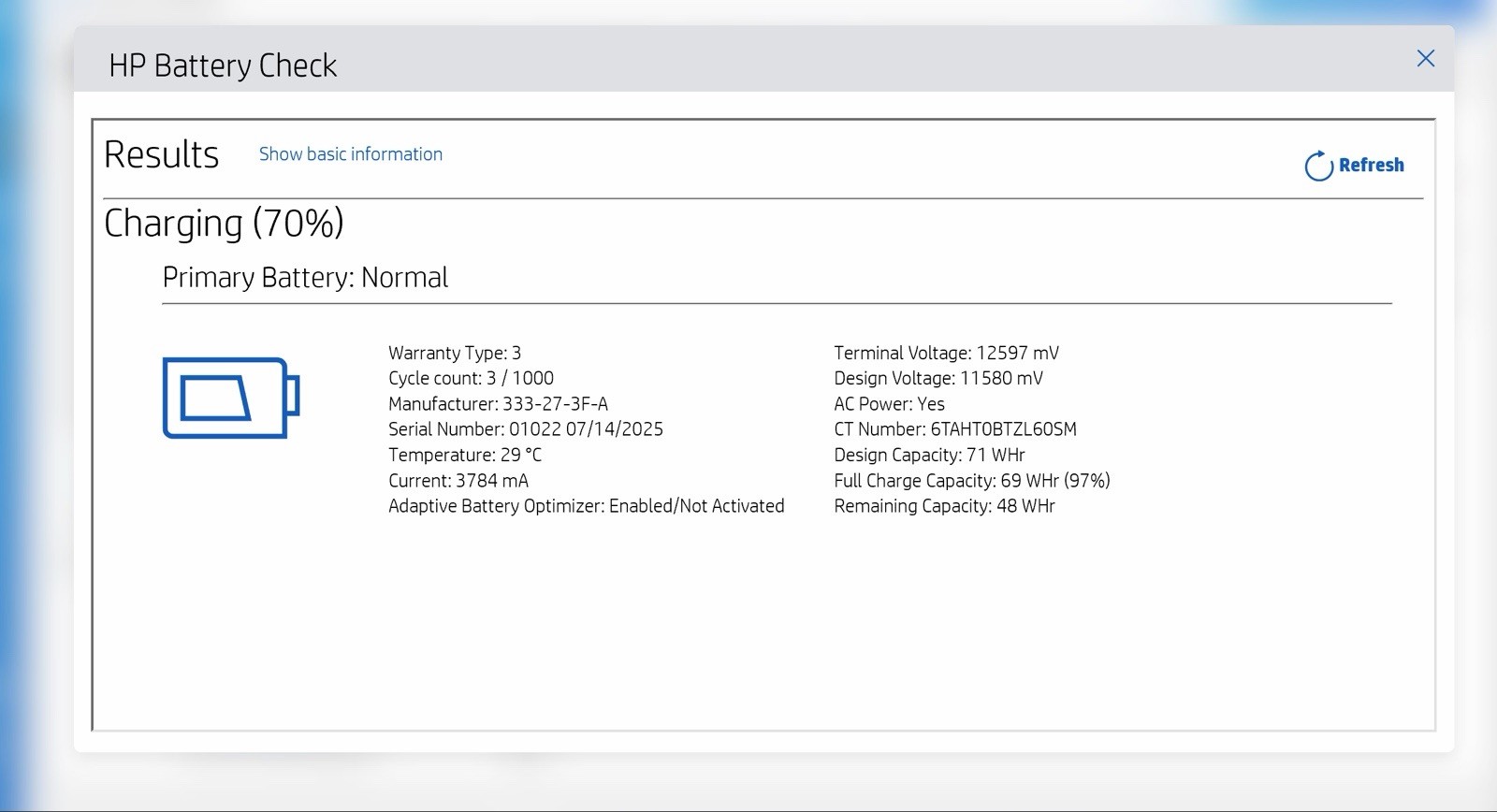Screen dimensions: 1497x812
Task: Click the 'Results' heading
Action: [x=161, y=154]
